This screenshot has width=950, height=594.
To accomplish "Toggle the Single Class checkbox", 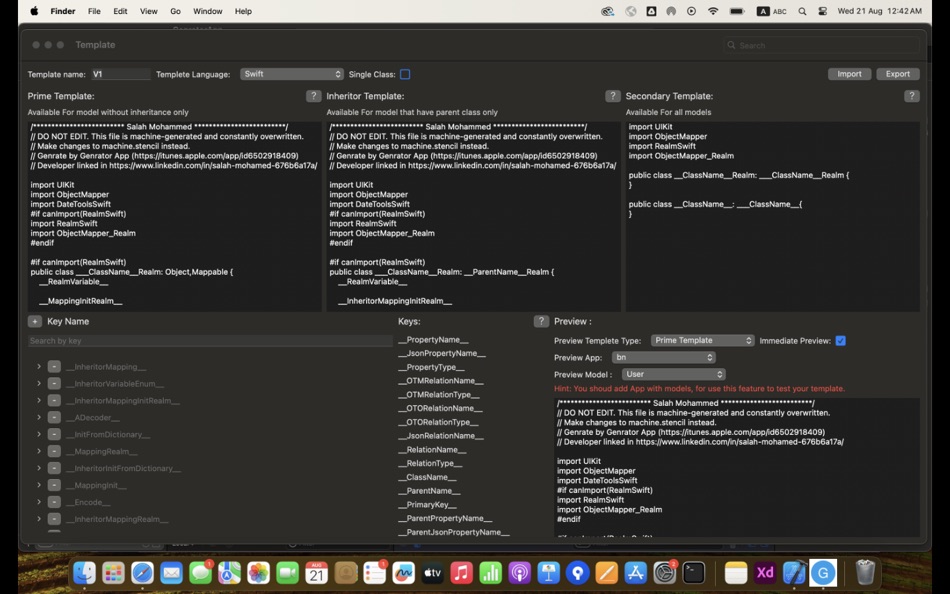I will [x=404, y=73].
